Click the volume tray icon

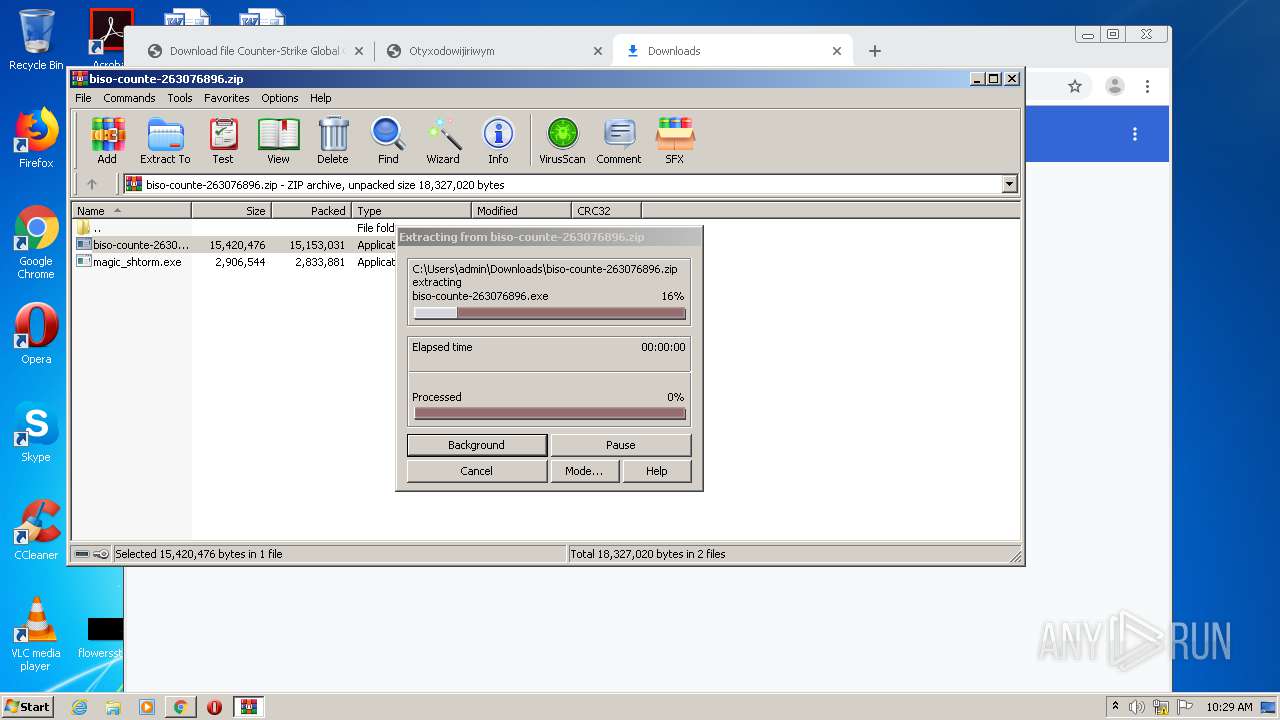1137,707
